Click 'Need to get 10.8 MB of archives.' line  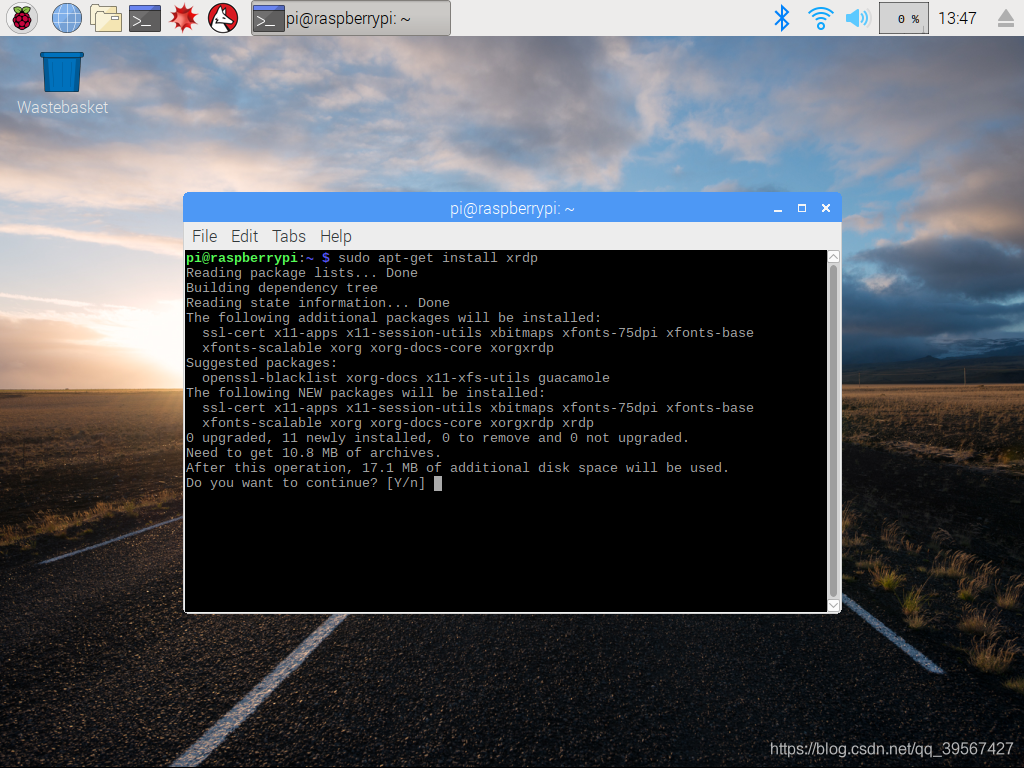(x=313, y=453)
